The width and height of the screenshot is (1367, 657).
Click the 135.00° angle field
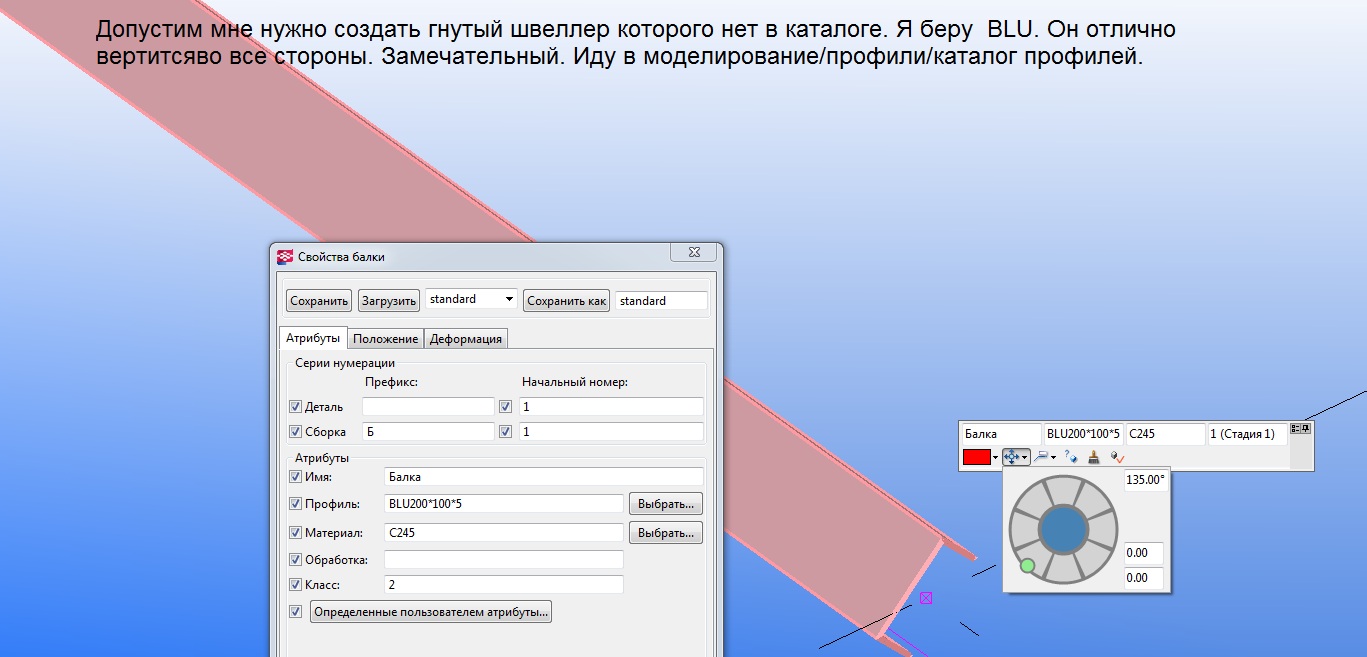1145,480
